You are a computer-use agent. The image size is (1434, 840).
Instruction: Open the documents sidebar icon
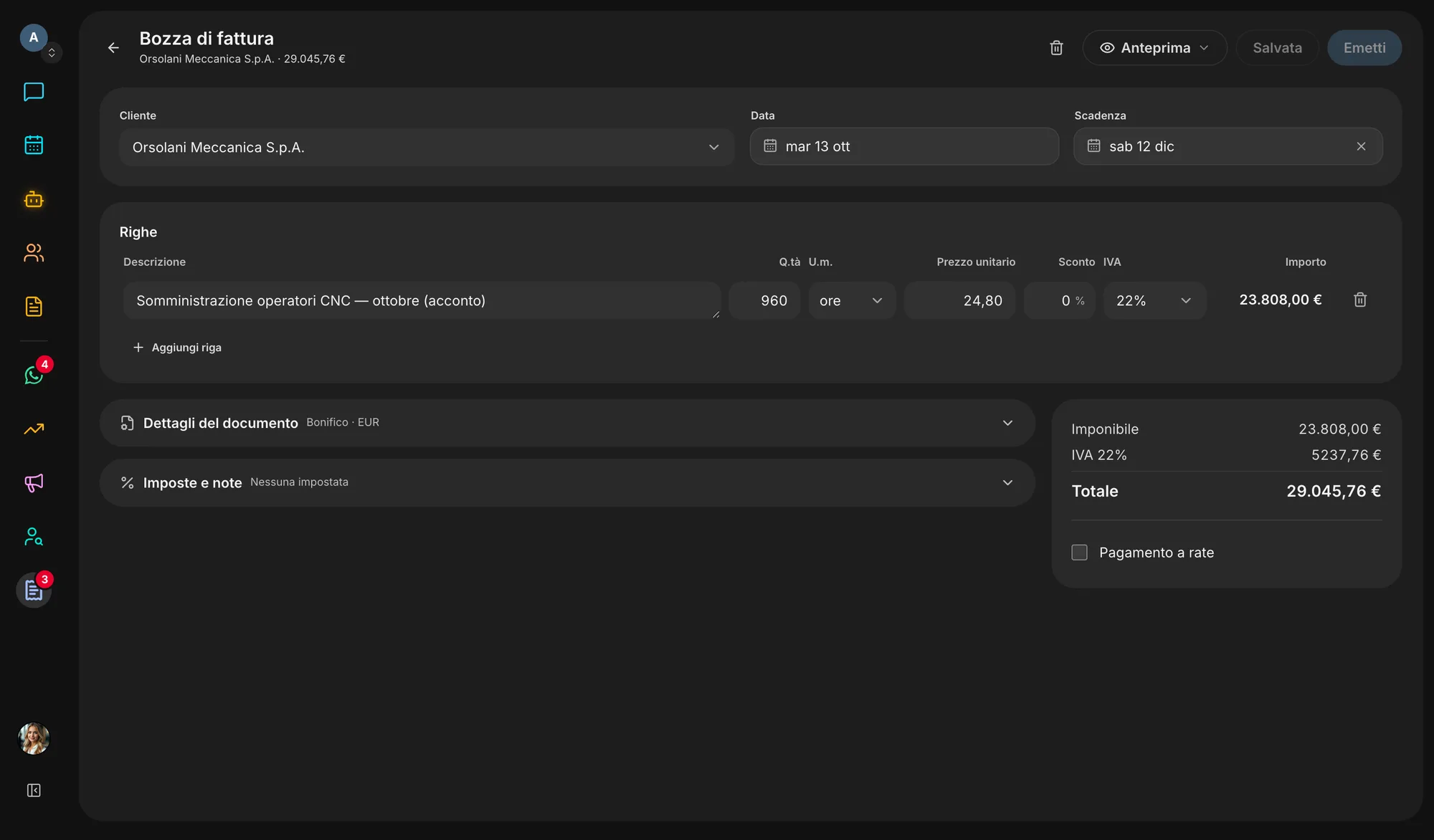point(34,307)
